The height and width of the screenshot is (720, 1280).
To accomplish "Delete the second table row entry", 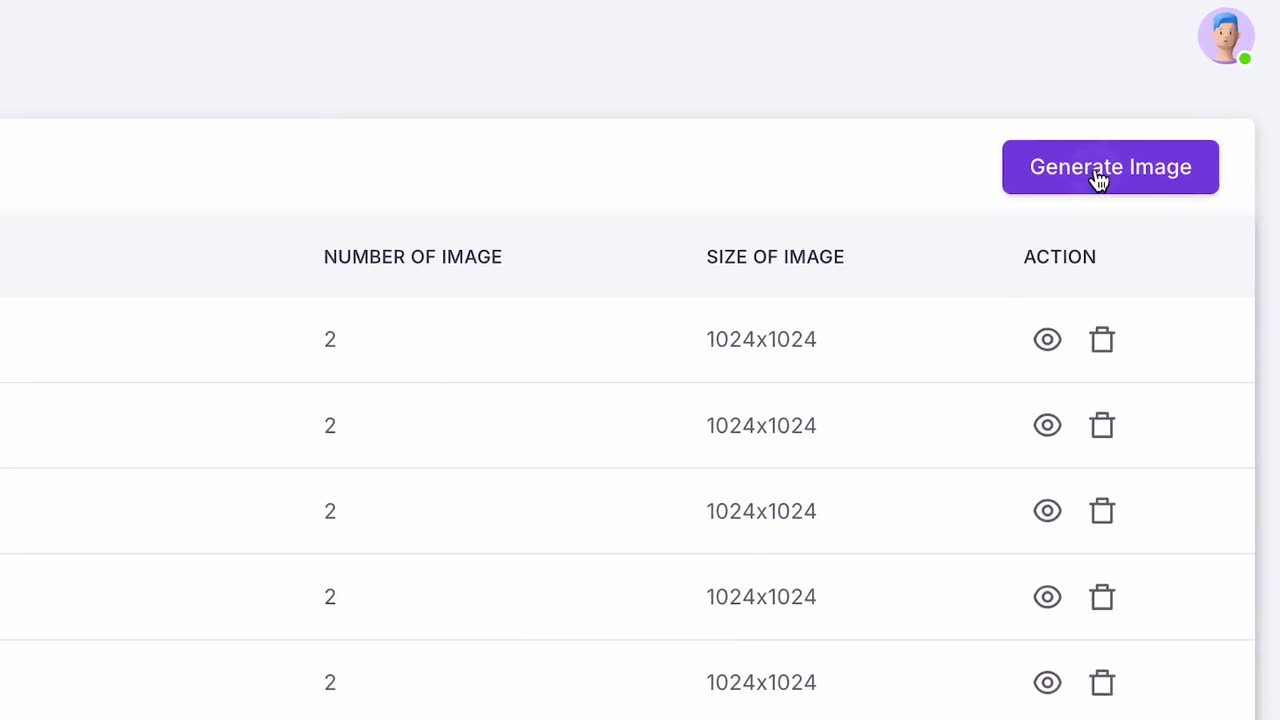I will 1102,426.
